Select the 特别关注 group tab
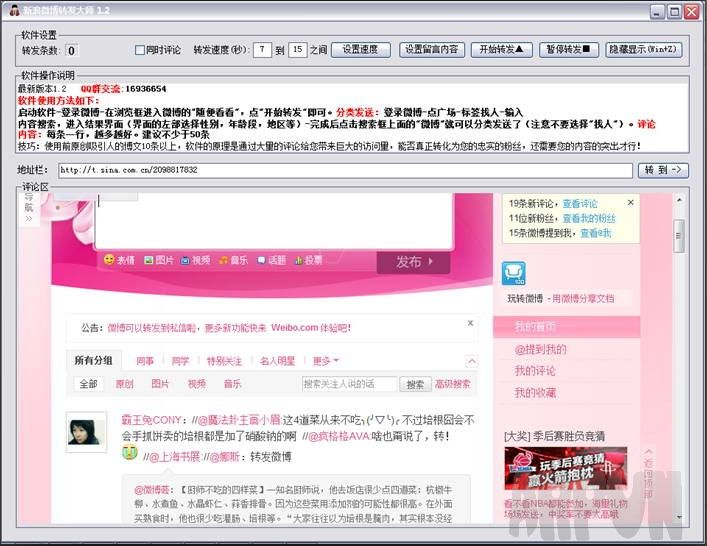This screenshot has width=707, height=546. [224, 361]
